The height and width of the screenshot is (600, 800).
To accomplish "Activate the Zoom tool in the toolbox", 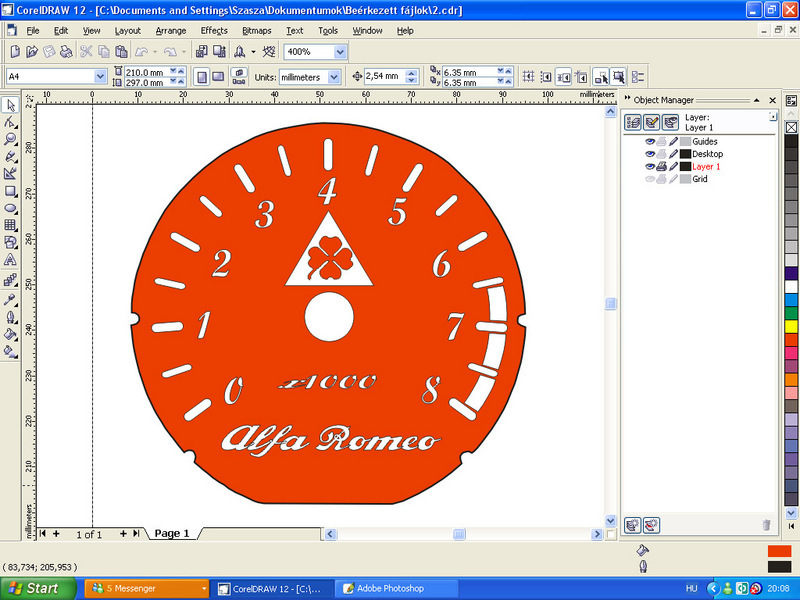I will 10,139.
